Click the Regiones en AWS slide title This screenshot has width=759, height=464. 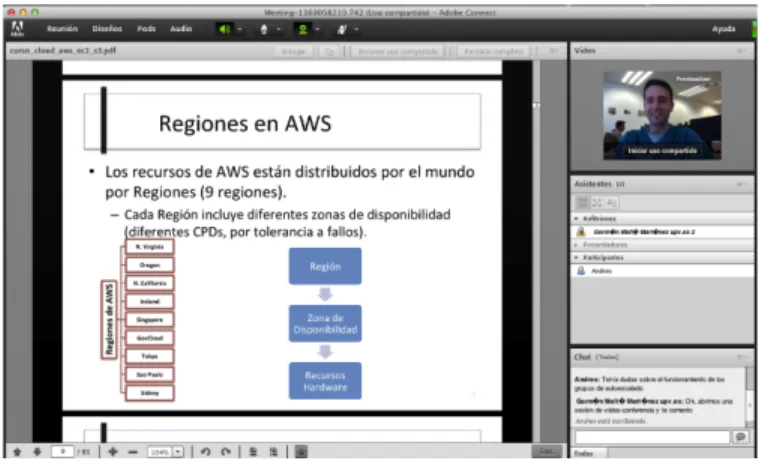[x=245, y=123]
